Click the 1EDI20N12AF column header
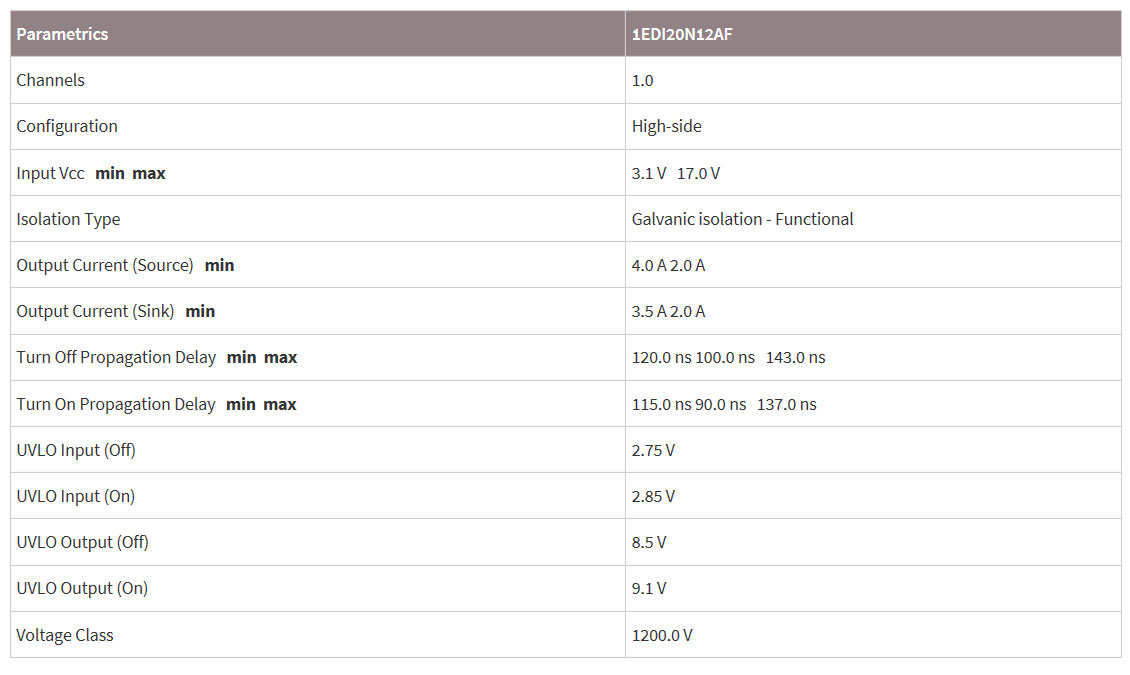This screenshot has height=675, width=1130. 676,34
